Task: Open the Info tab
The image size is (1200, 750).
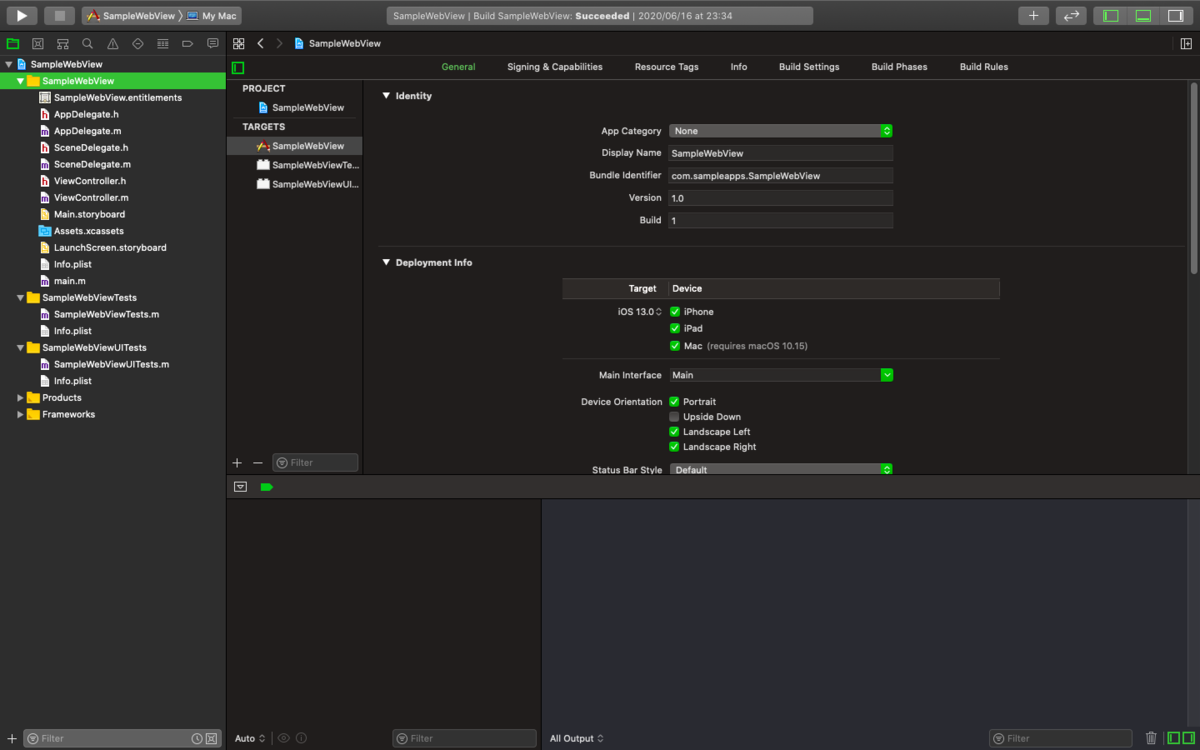Action: coord(739,67)
